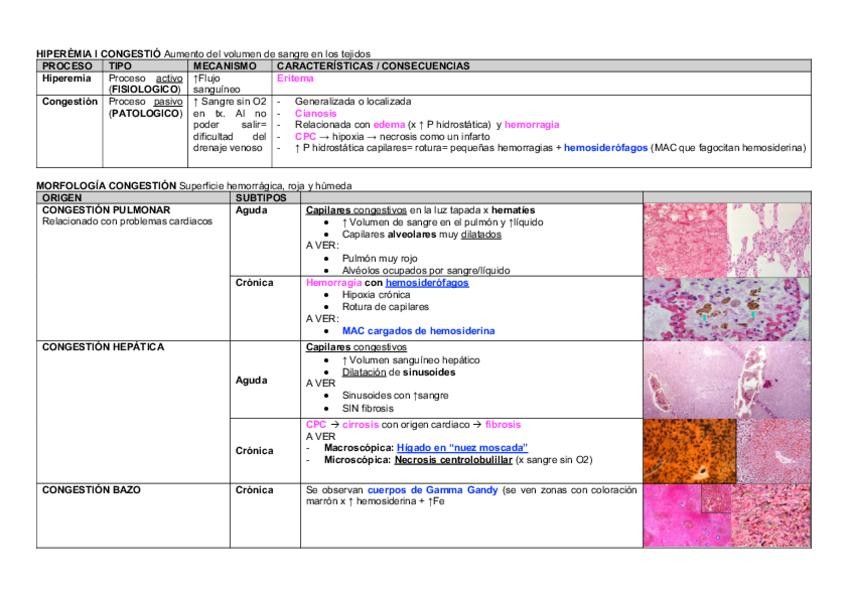
Task: Click the 'MECANISMO' column header
Action: point(225,65)
